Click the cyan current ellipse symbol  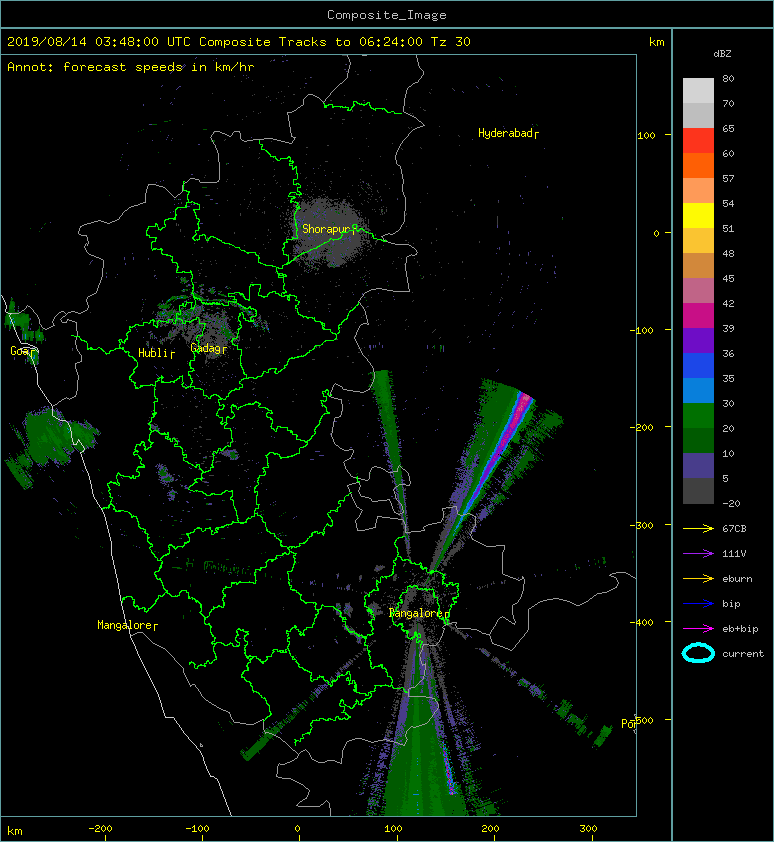[x=698, y=653]
